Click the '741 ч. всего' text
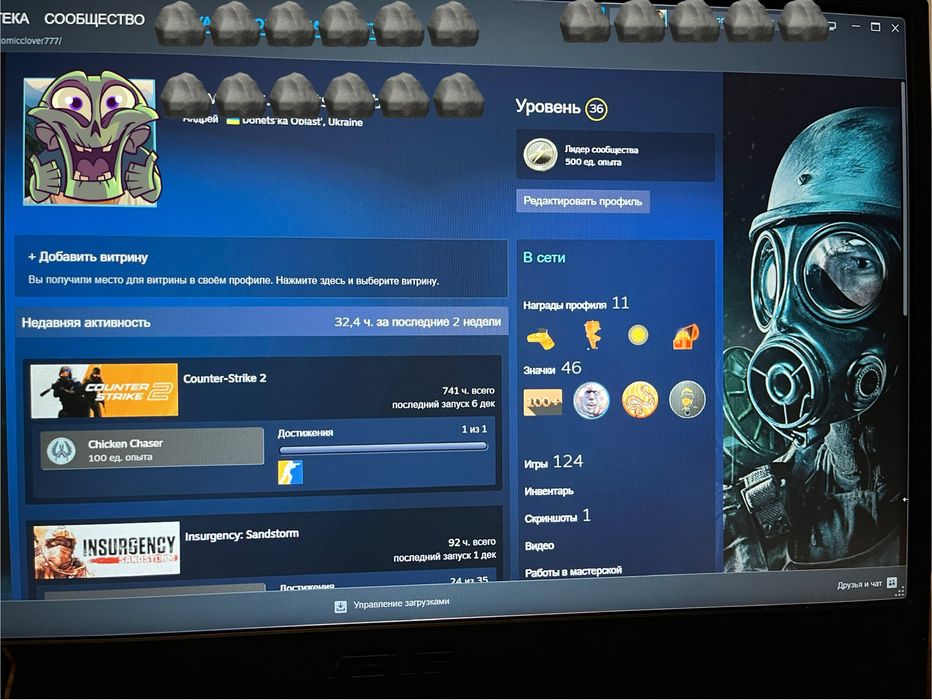Viewport: 932px width, 700px height. tap(468, 390)
